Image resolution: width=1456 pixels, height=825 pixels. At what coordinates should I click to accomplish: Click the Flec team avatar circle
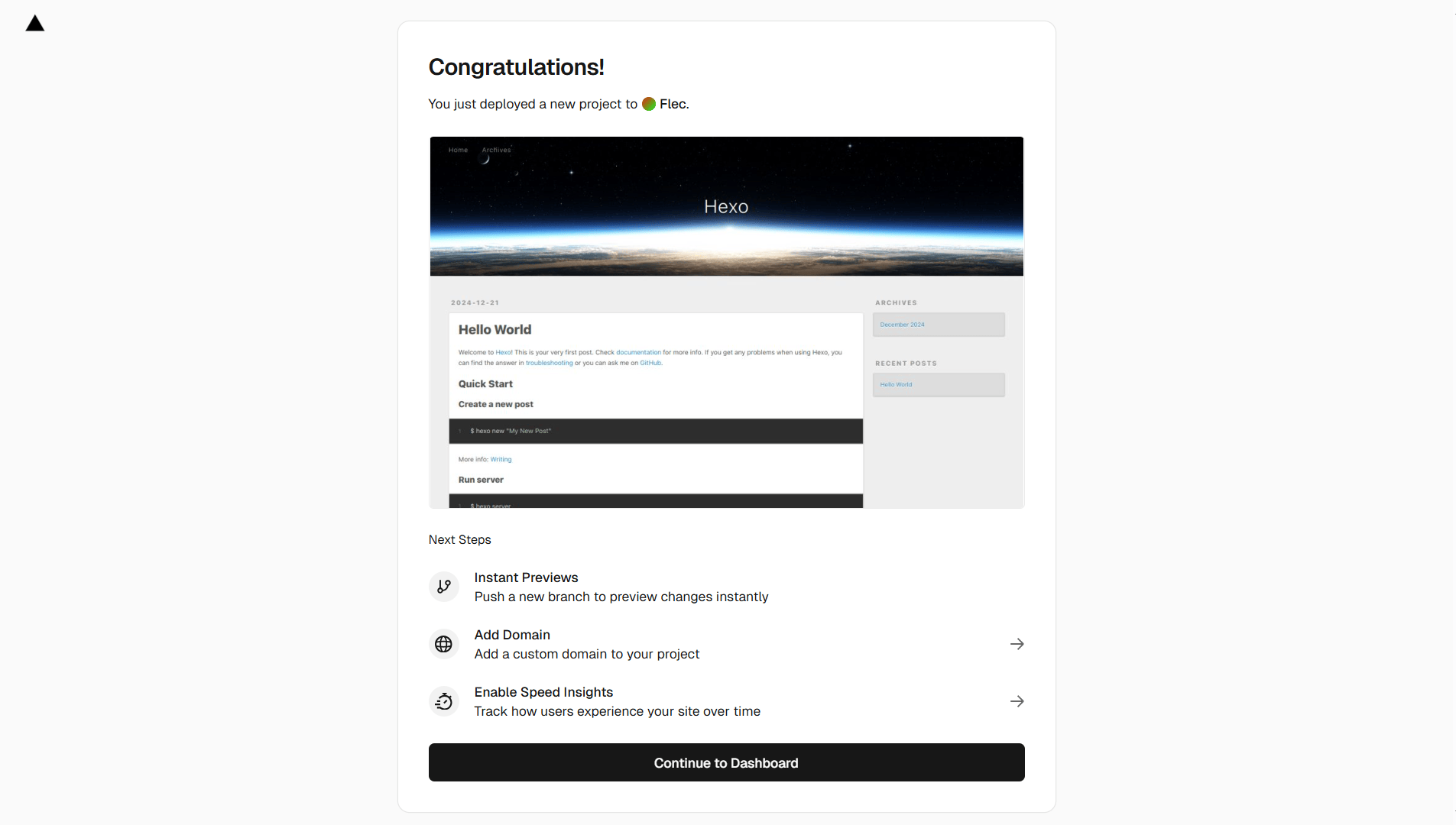[x=649, y=104]
